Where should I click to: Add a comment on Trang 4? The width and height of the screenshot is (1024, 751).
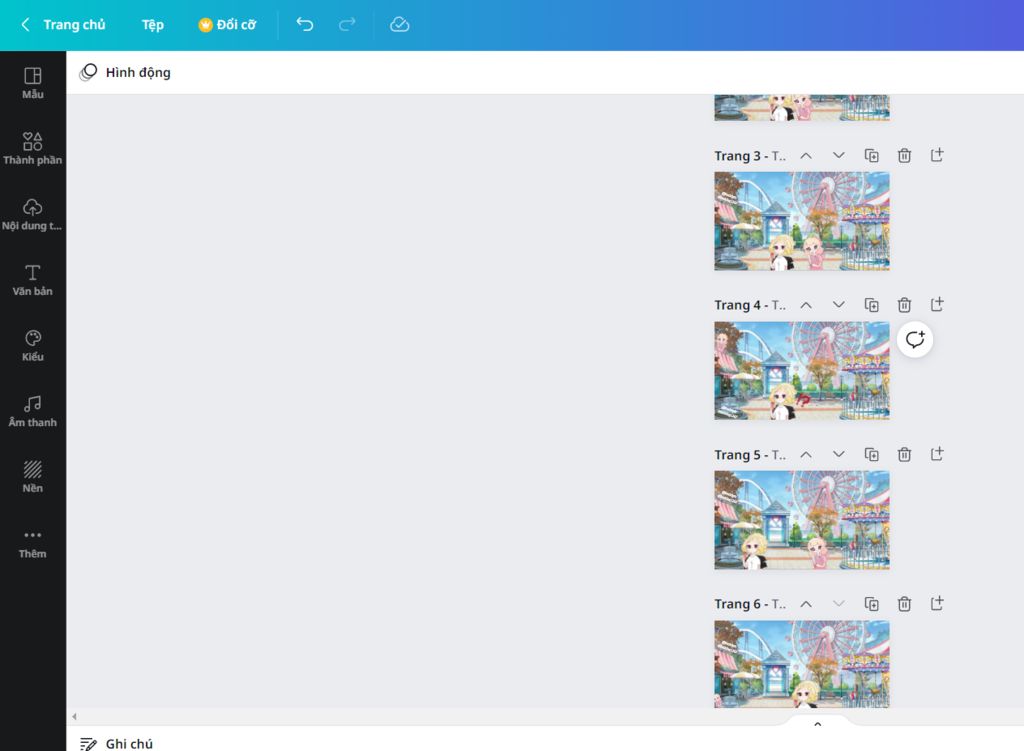point(914,340)
